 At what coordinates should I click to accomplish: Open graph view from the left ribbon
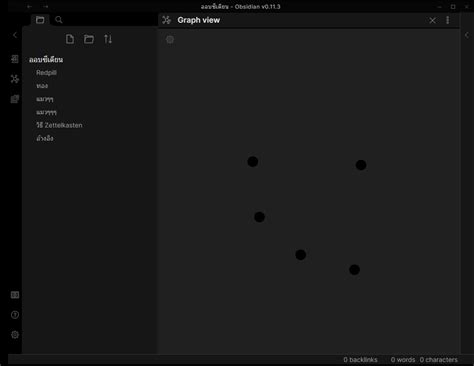[x=15, y=79]
